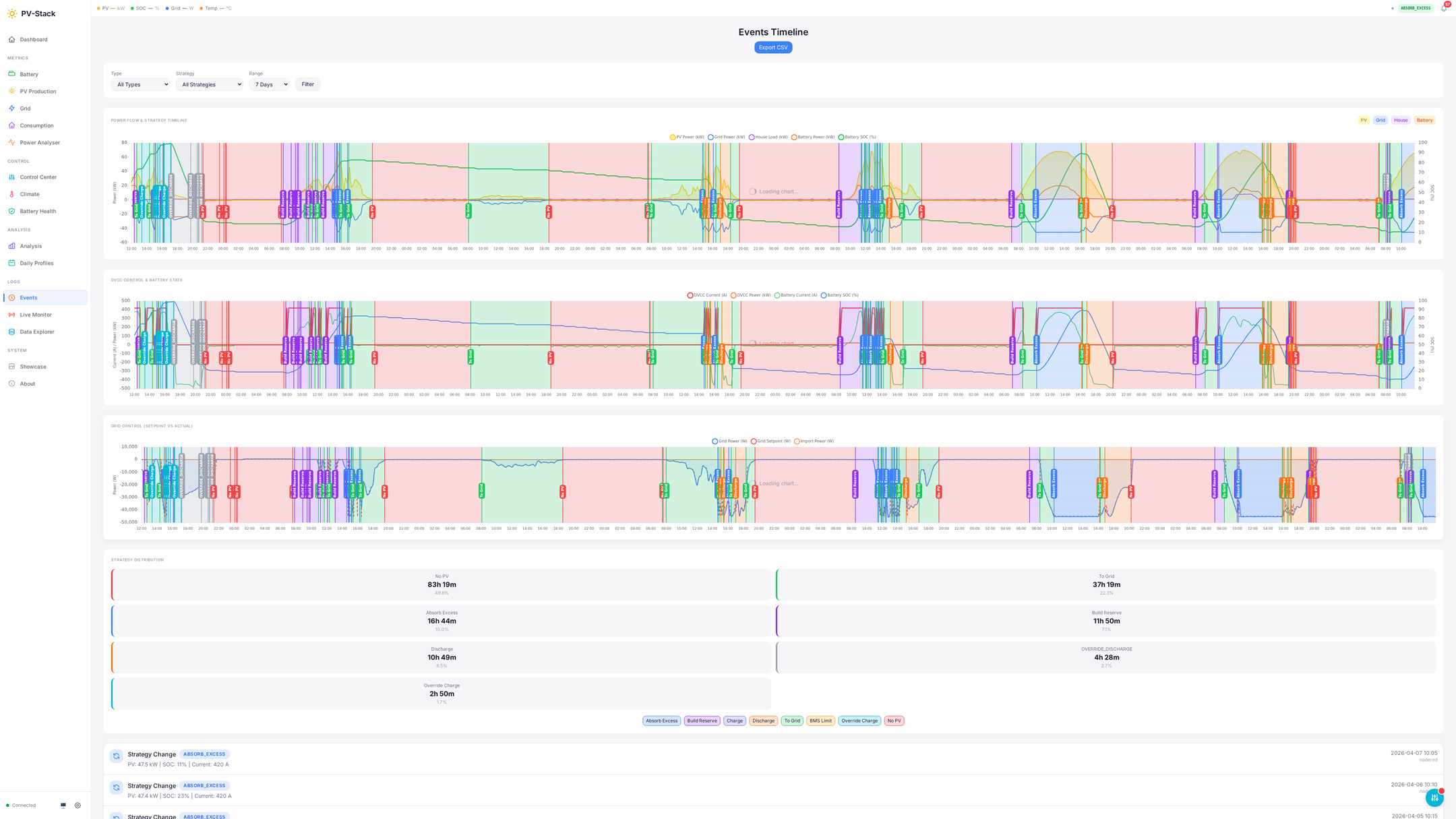Viewport: 1456px width, 819px height.
Task: Open the floating controls button bottom-right
Action: [x=1434, y=797]
